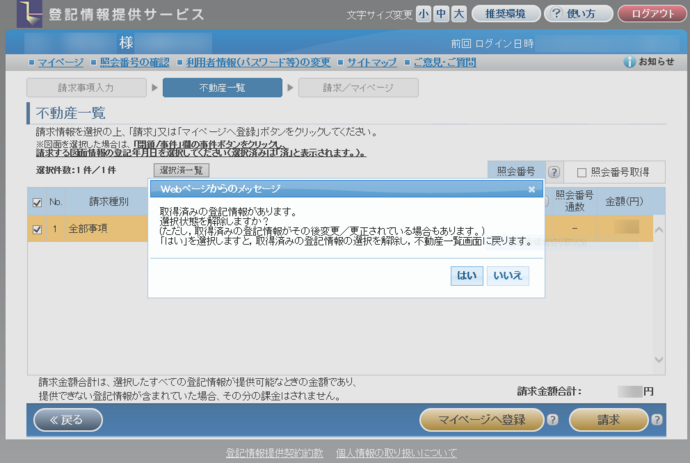Viewport: 690px width, 463px height.
Task: Click the はい button in the dialog
Action: click(x=467, y=276)
